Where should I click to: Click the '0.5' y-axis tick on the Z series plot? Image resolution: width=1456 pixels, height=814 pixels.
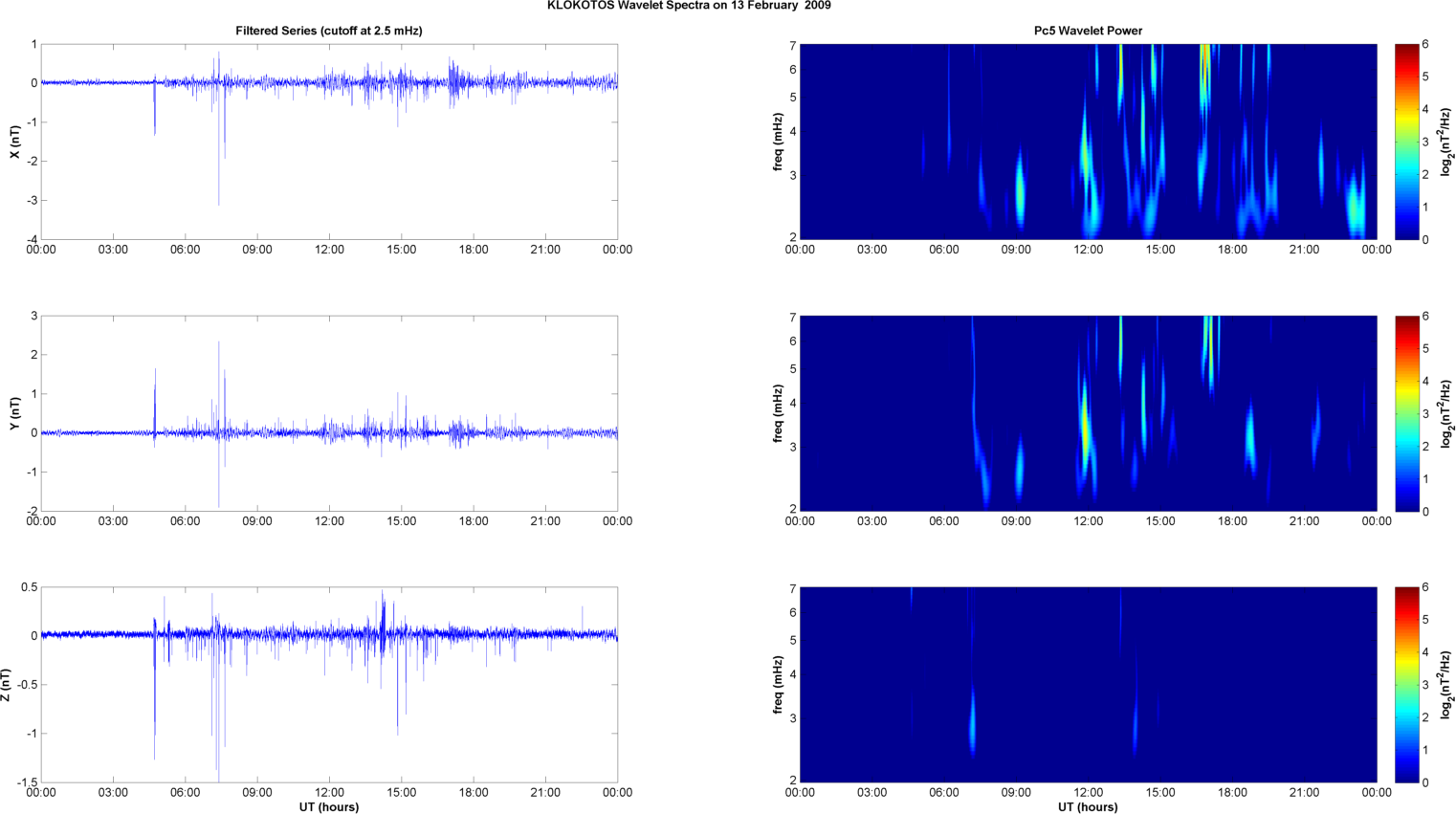point(30,587)
